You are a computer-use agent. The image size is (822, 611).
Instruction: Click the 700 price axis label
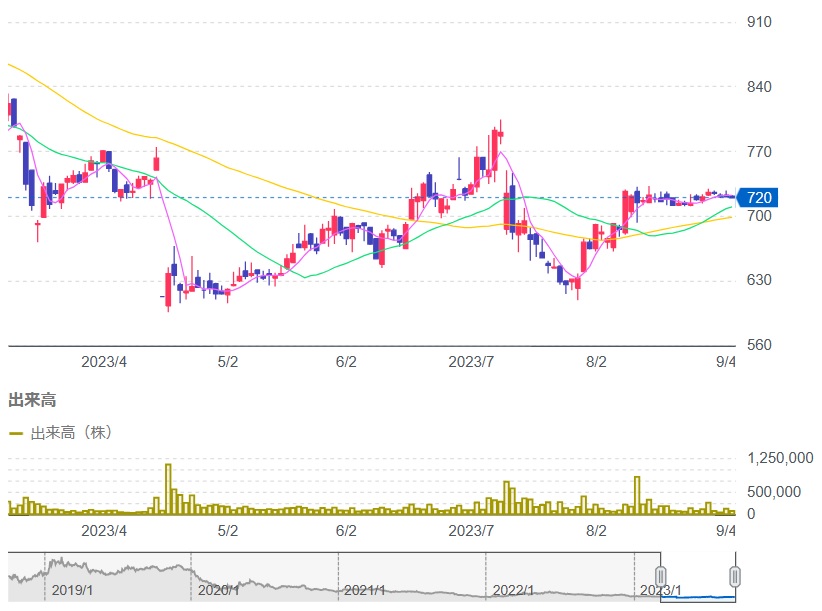(x=759, y=215)
